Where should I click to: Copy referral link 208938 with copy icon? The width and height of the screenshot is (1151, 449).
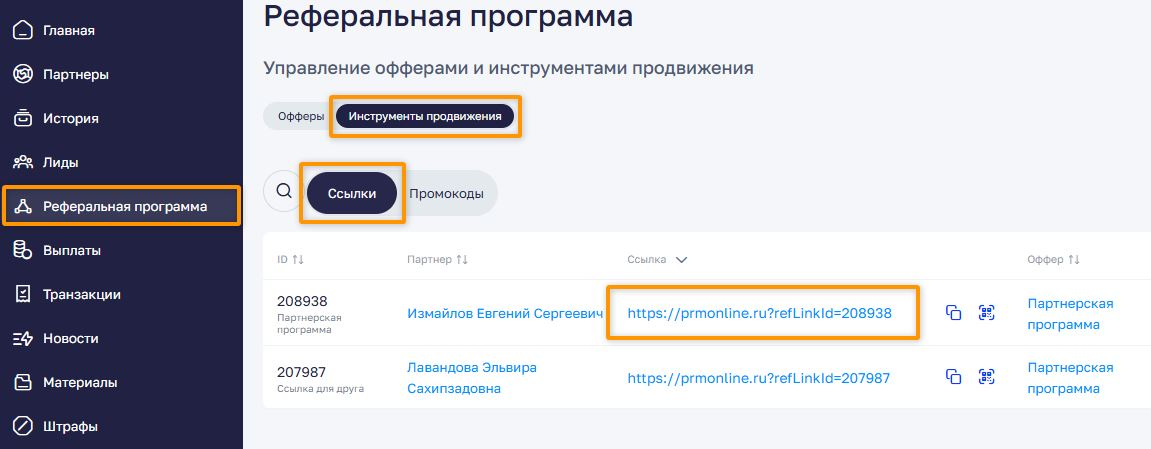click(x=953, y=313)
